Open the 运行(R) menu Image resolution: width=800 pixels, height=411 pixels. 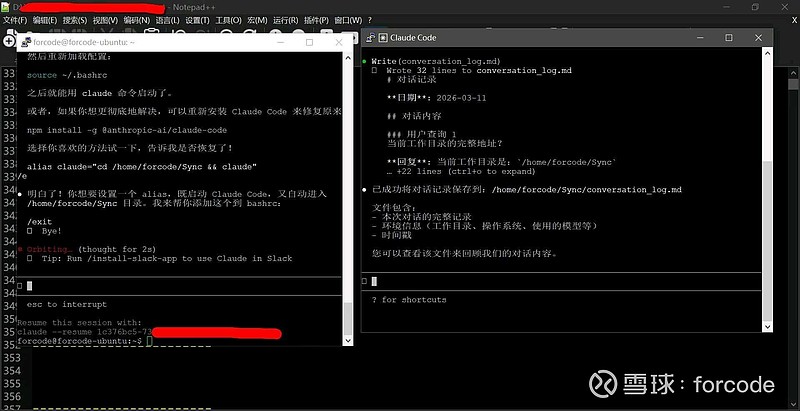coord(285,20)
